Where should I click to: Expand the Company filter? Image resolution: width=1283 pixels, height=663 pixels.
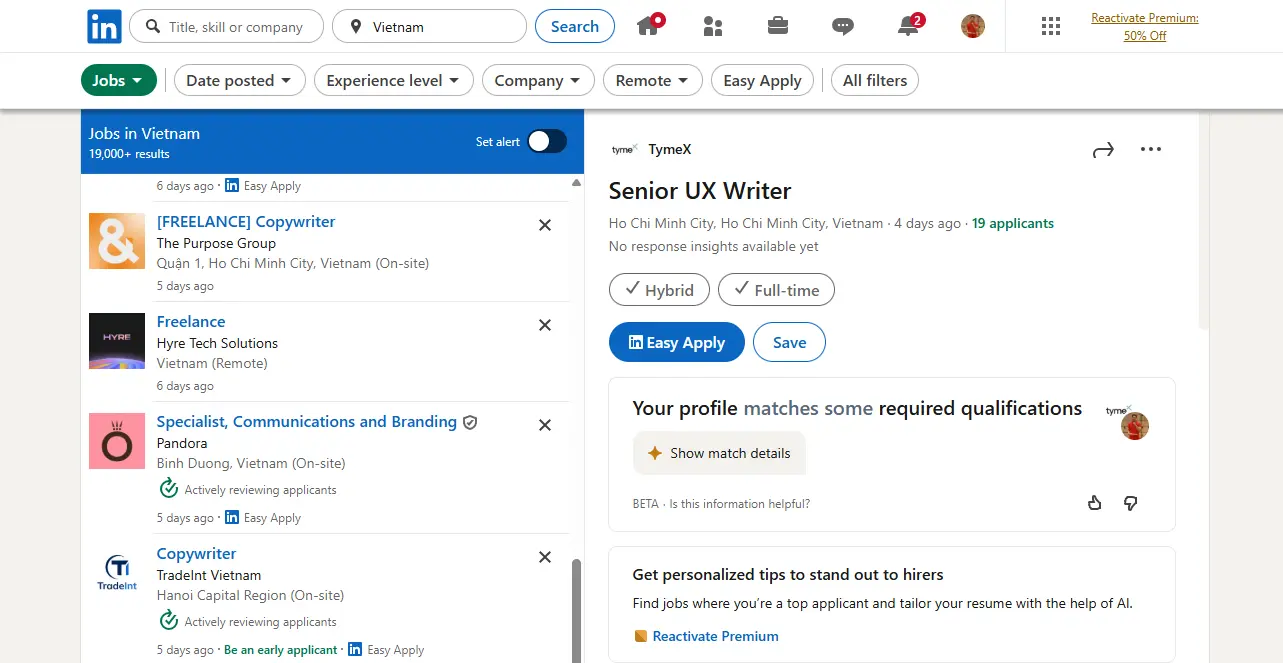pos(538,80)
